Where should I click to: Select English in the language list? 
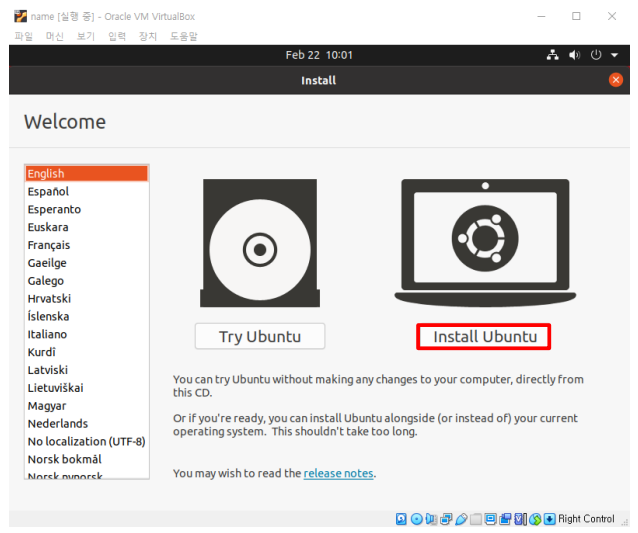(x=87, y=173)
